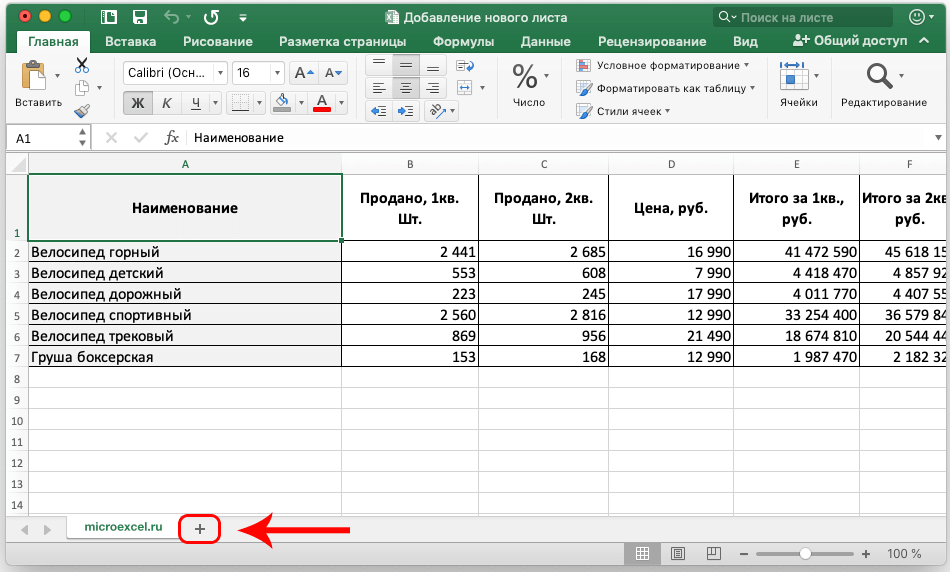This screenshot has height=572, width=950.
Task: Expand Условное форматирование dropdown
Action: click(x=665, y=65)
